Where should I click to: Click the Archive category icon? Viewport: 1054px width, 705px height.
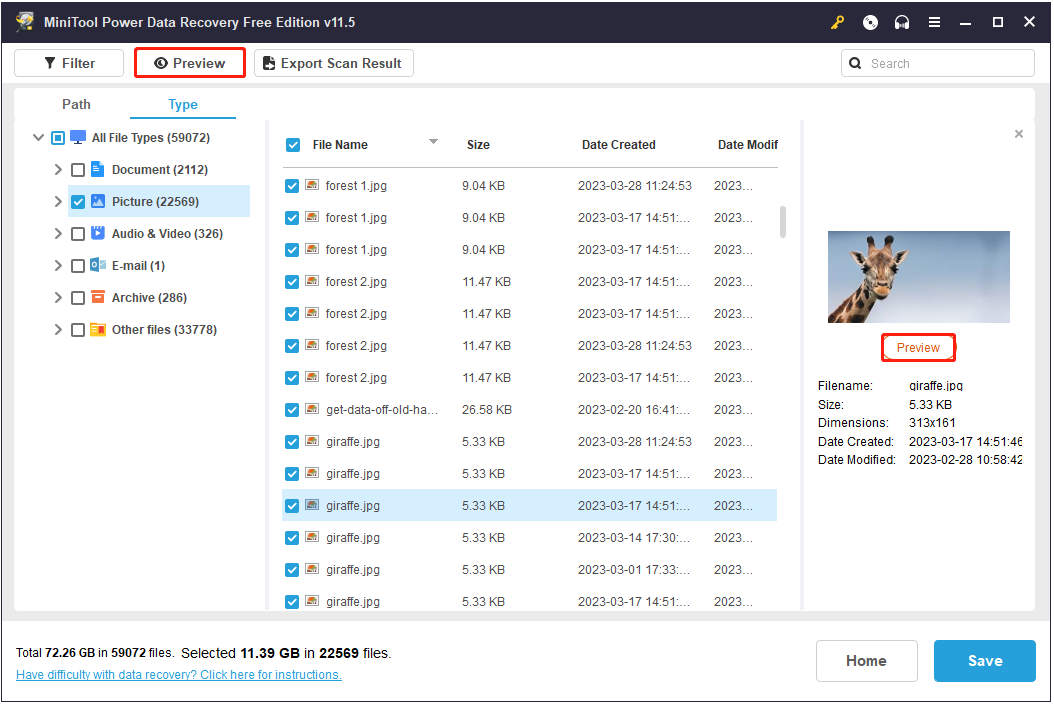click(97, 297)
